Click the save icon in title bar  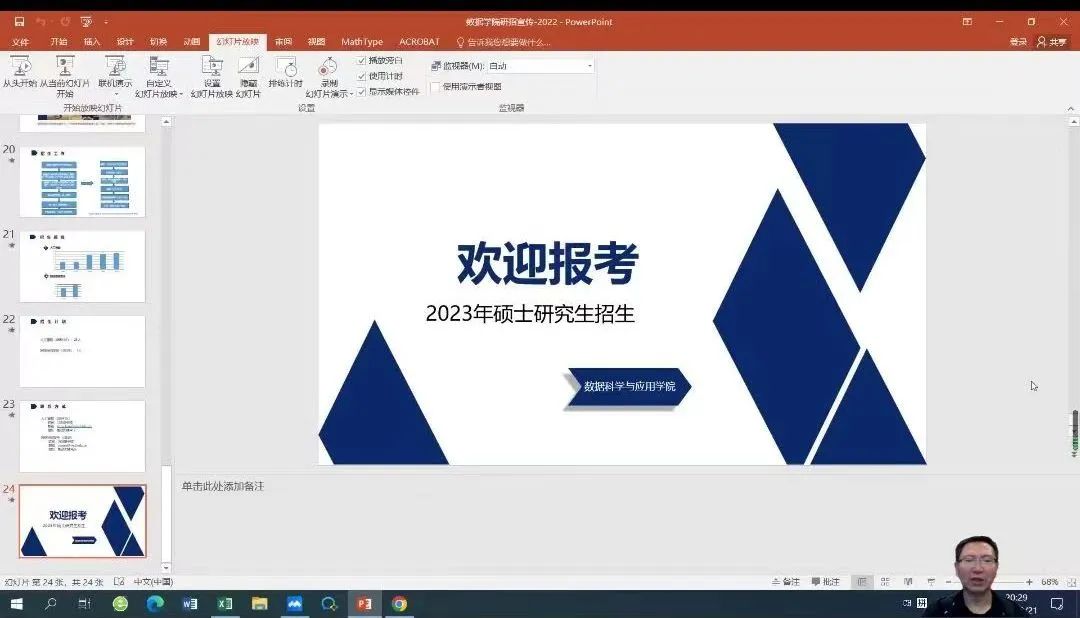19,22
